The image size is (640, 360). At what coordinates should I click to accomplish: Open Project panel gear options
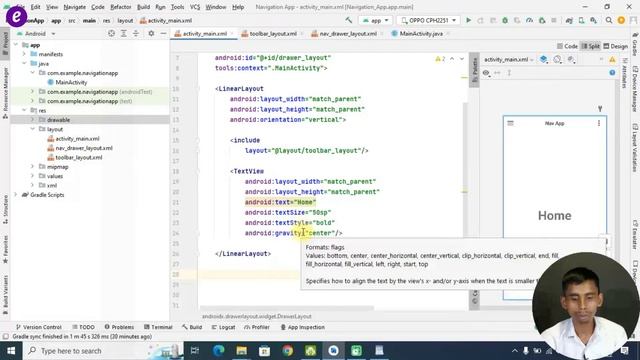click(x=151, y=33)
